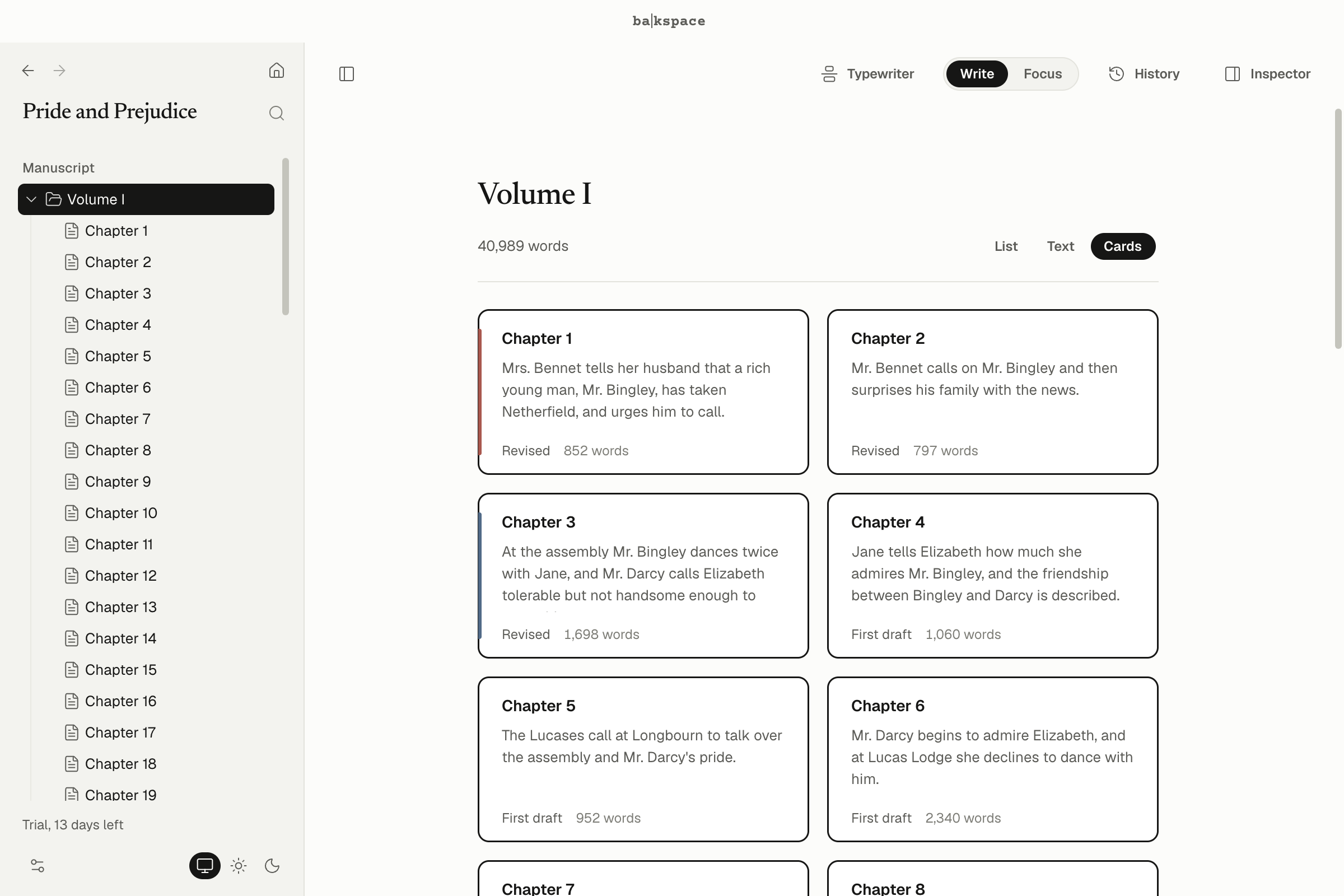
Task: Click the Pride and Prejudice project title
Action: 110,111
